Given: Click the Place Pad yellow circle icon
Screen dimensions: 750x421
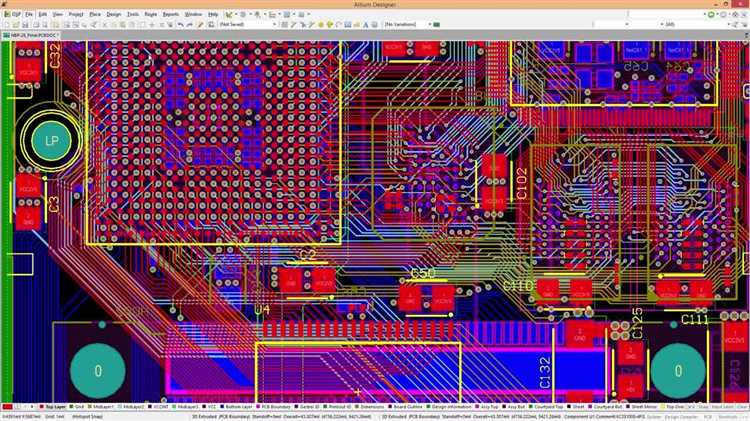Looking at the screenshot, I should [x=321, y=24].
